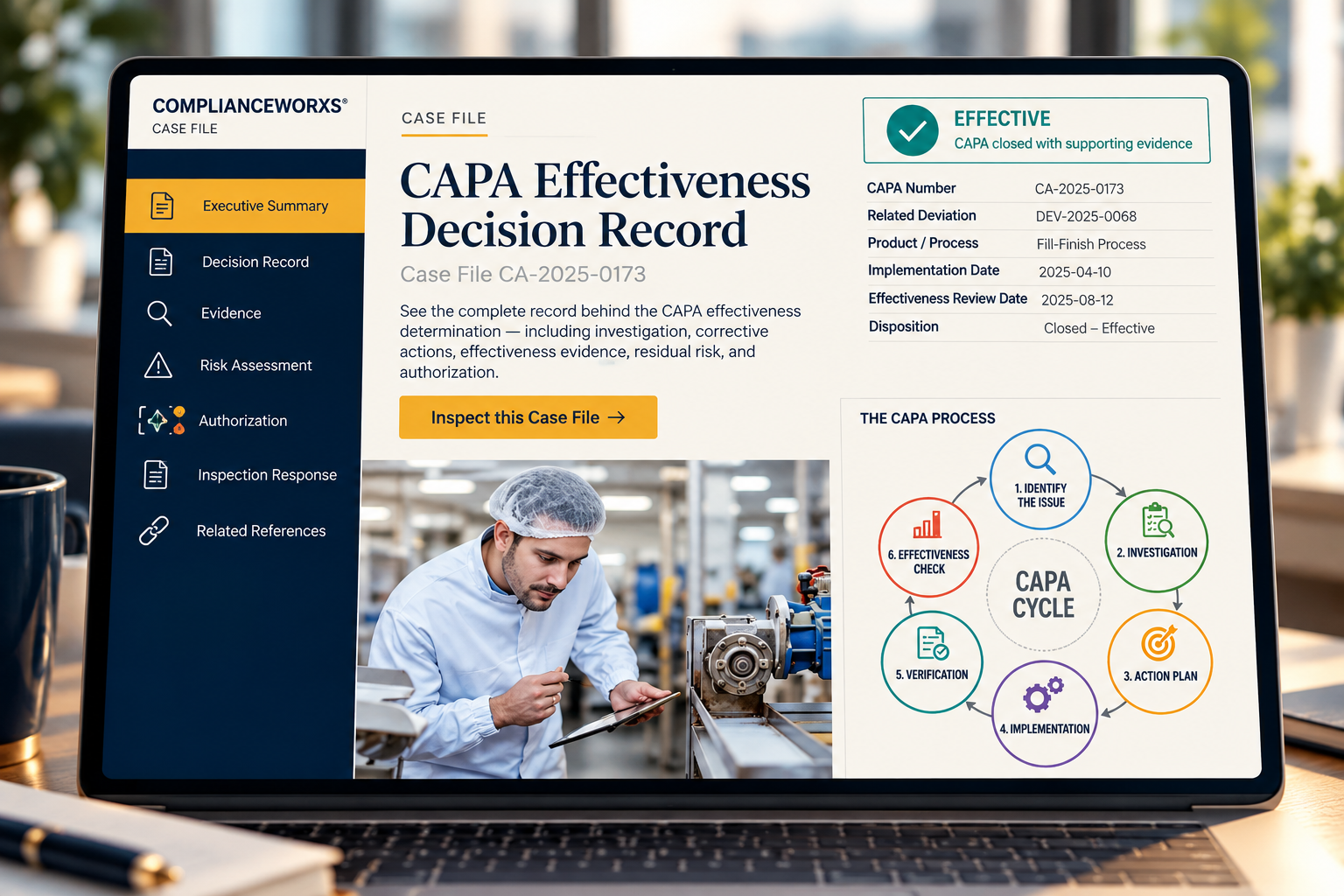Click the 2. Investigation step circle
The height and width of the screenshot is (896, 1344).
click(x=1157, y=540)
